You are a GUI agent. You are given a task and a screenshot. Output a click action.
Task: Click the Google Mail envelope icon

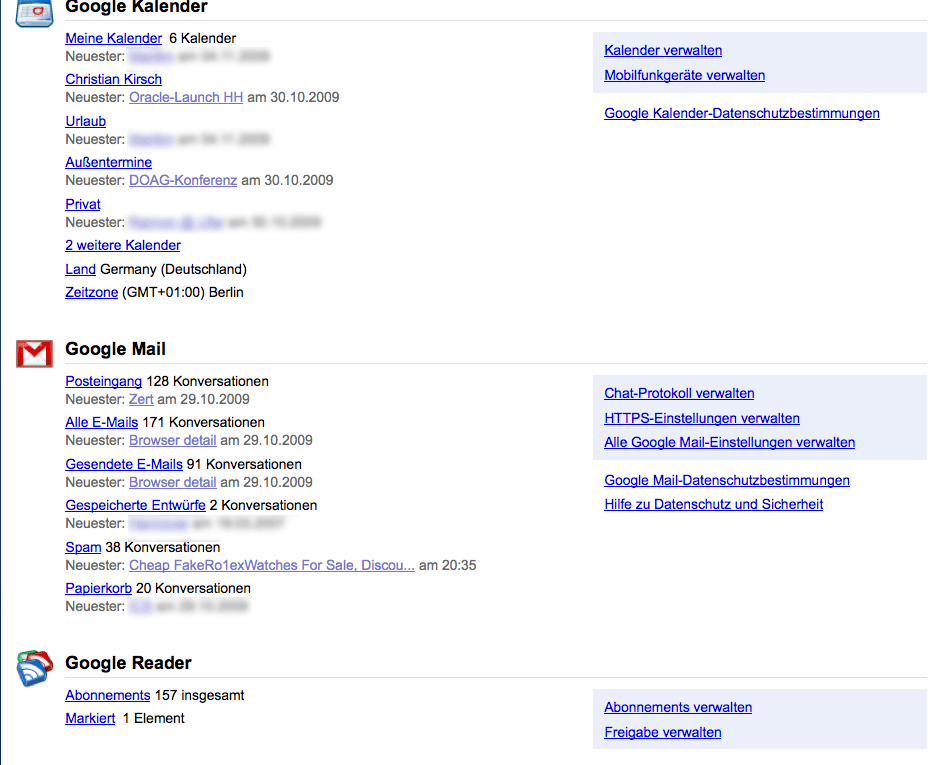click(x=34, y=353)
